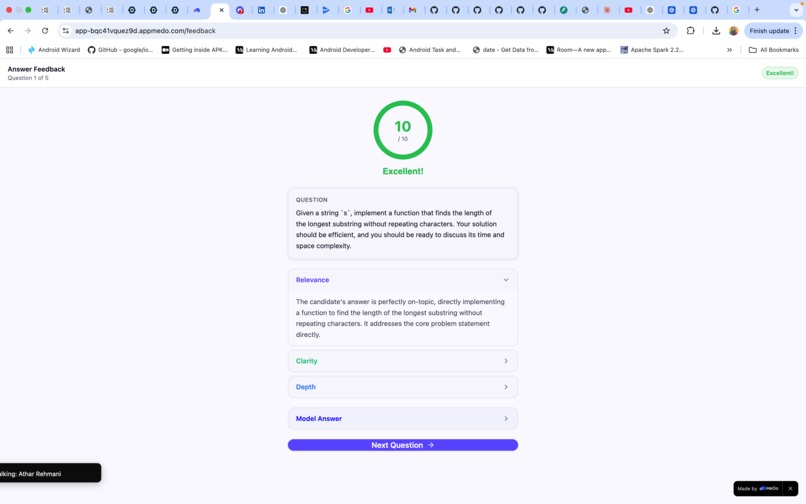Expand the Clarity section
The height and width of the screenshot is (504, 806).
(402, 361)
